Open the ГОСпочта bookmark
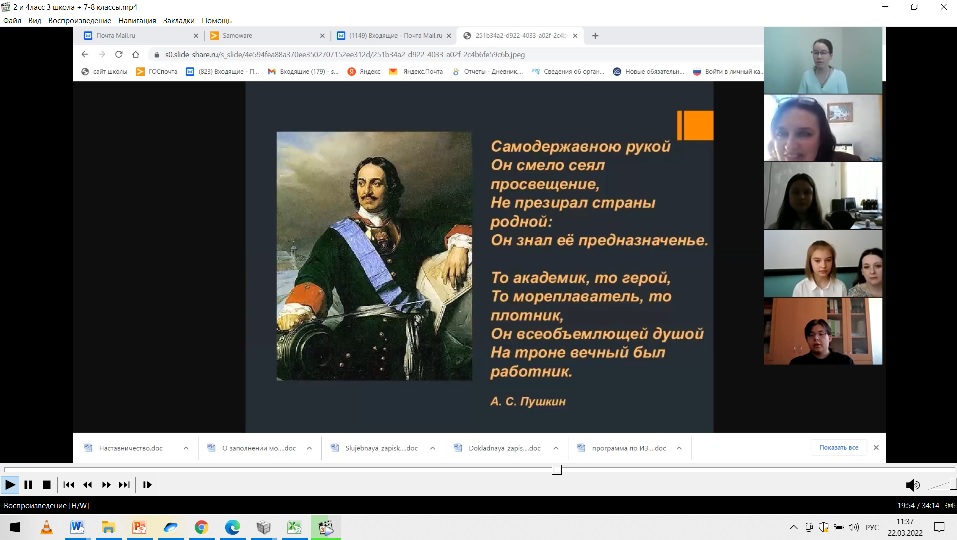The width and height of the screenshot is (957, 540). (x=156, y=71)
